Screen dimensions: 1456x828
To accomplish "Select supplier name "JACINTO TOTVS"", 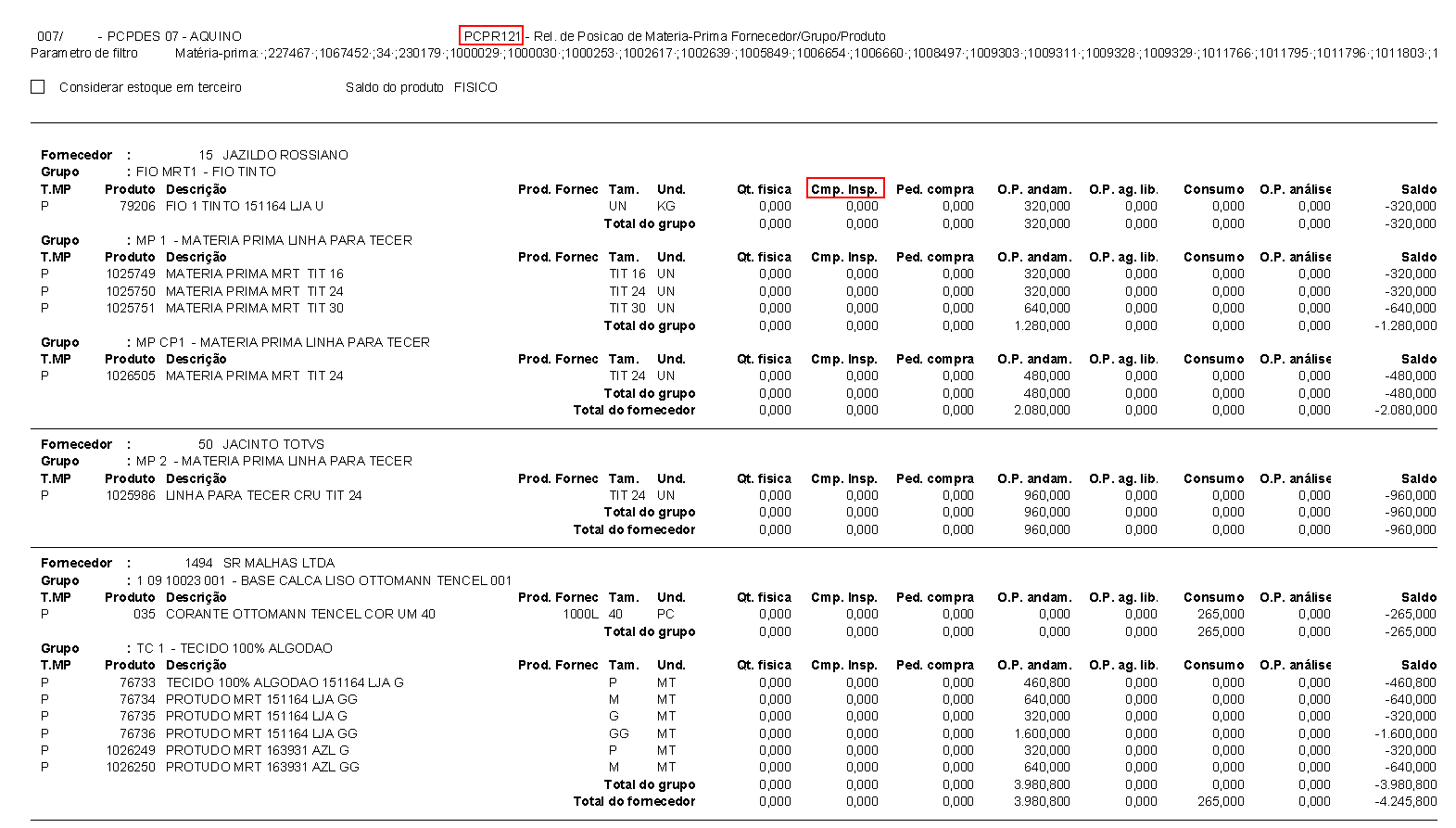I will (273, 444).
